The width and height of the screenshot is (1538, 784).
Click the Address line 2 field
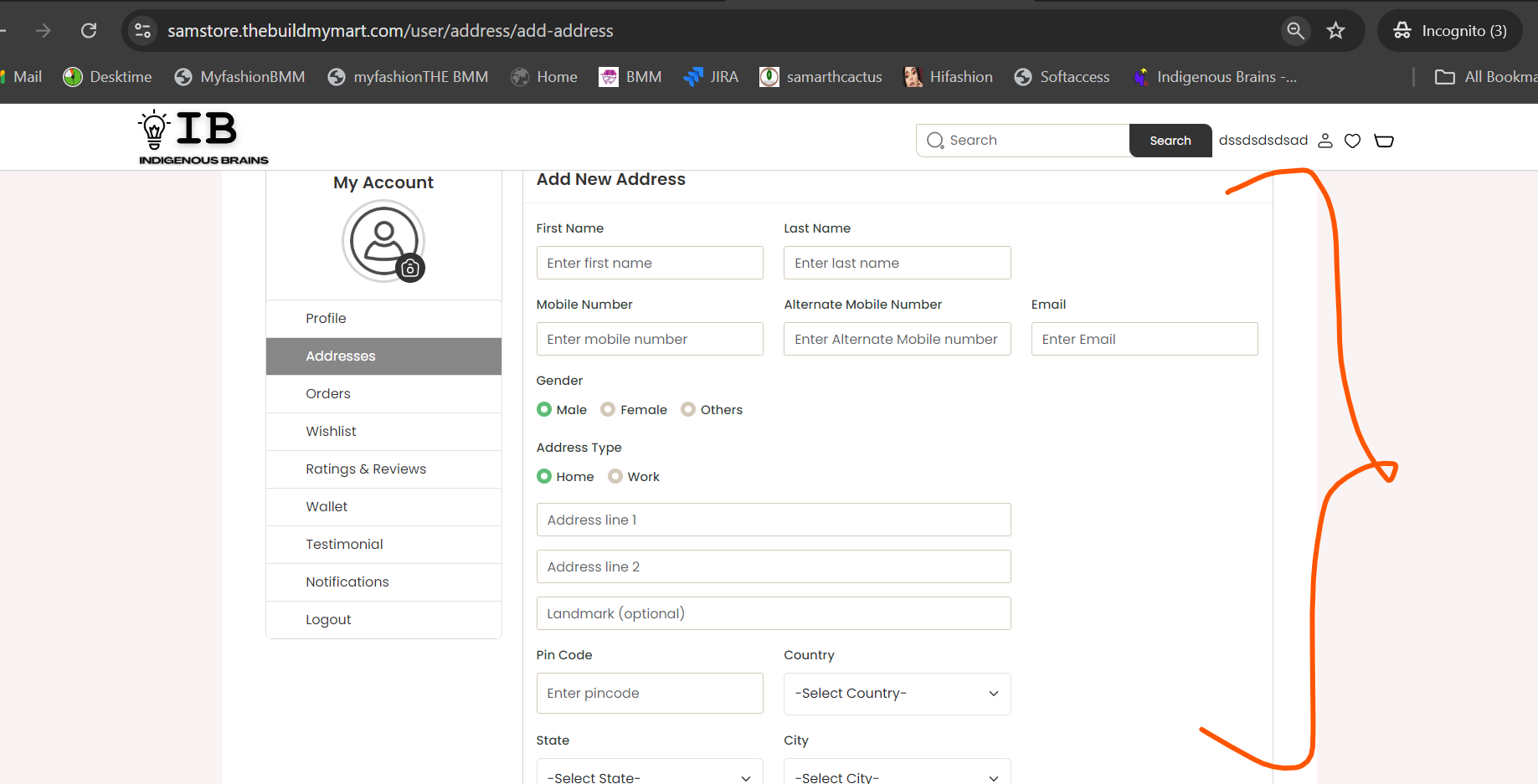(774, 566)
